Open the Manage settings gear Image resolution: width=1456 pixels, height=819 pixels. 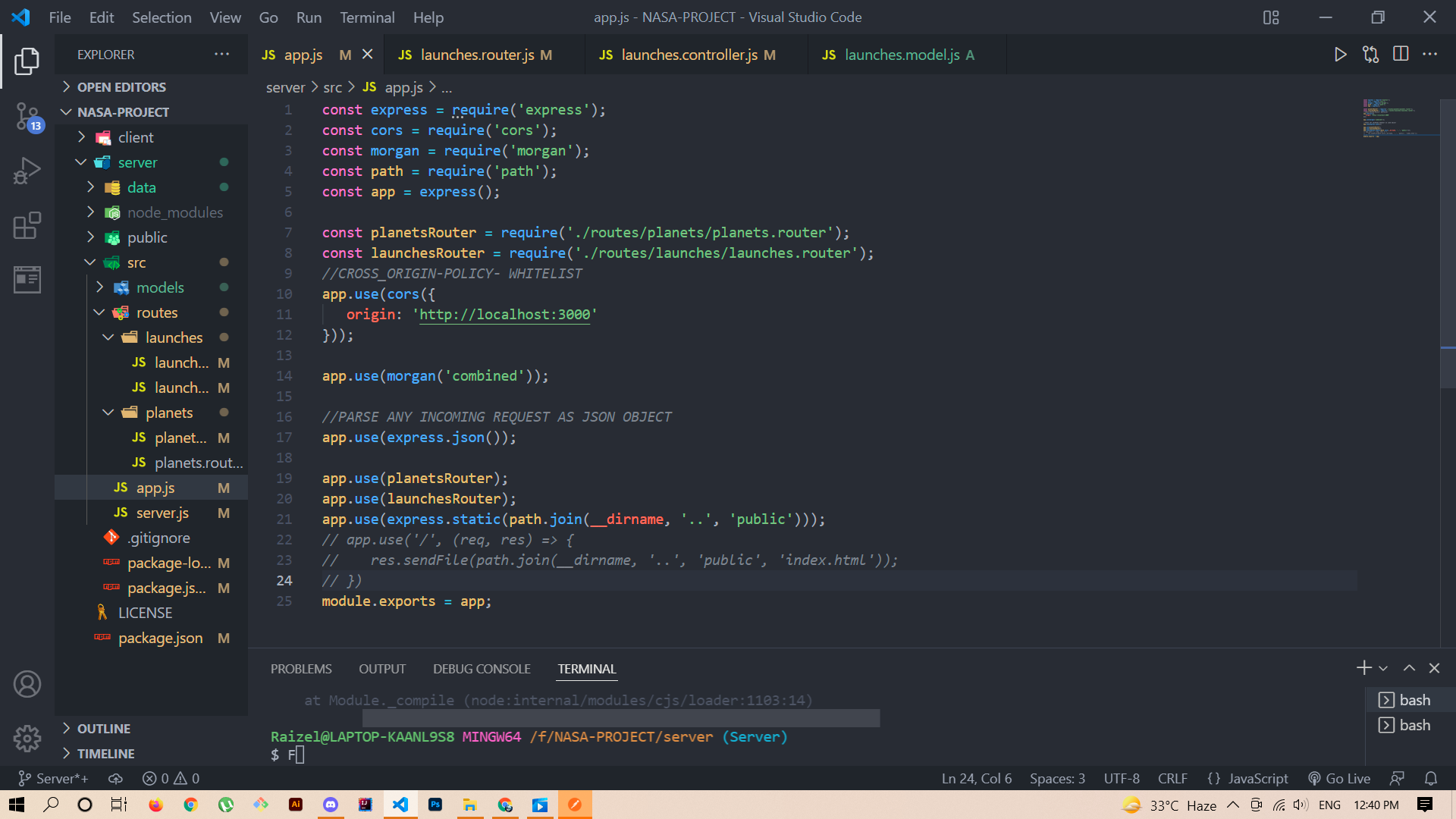click(27, 738)
